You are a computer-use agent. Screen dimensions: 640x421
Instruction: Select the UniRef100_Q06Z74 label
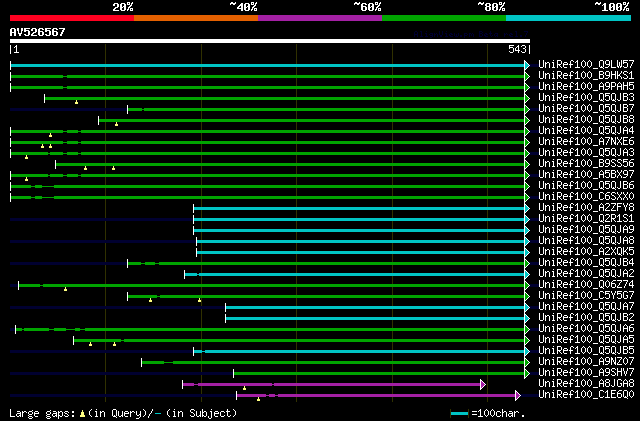(x=586, y=285)
